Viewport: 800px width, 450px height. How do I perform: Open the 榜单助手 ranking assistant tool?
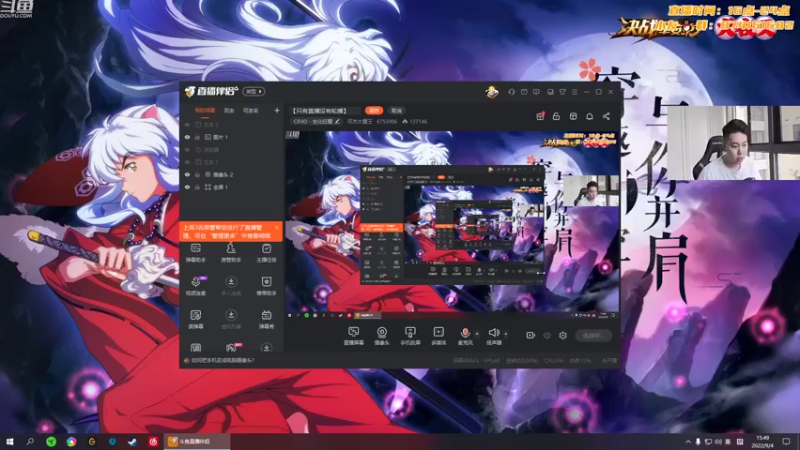point(266,286)
